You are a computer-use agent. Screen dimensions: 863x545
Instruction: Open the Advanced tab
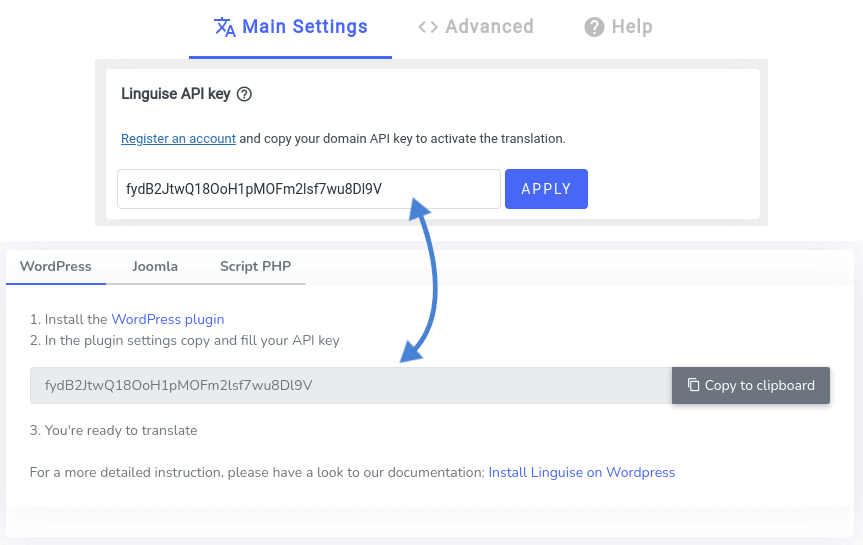[476, 26]
